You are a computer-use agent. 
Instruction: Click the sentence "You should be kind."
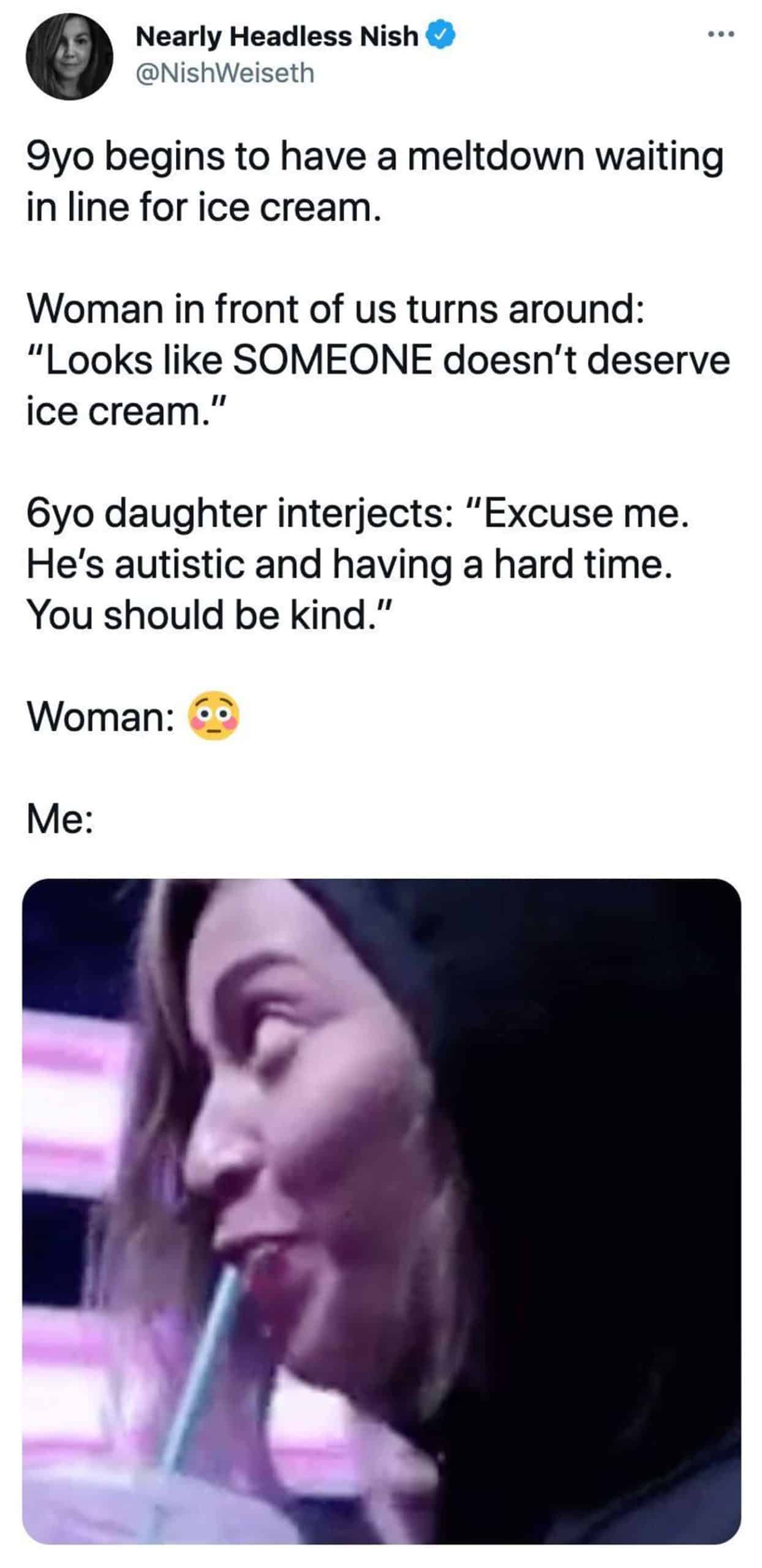click(208, 615)
